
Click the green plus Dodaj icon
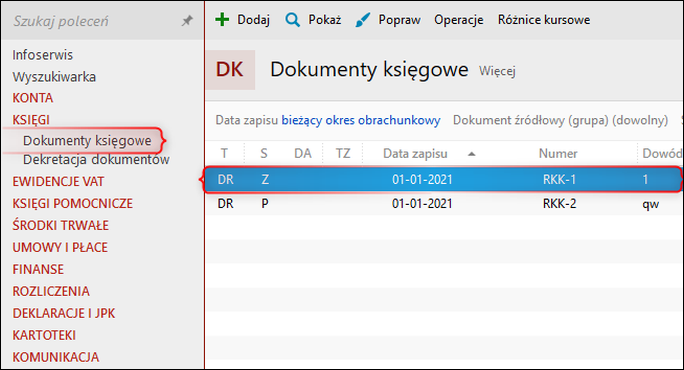[222, 20]
